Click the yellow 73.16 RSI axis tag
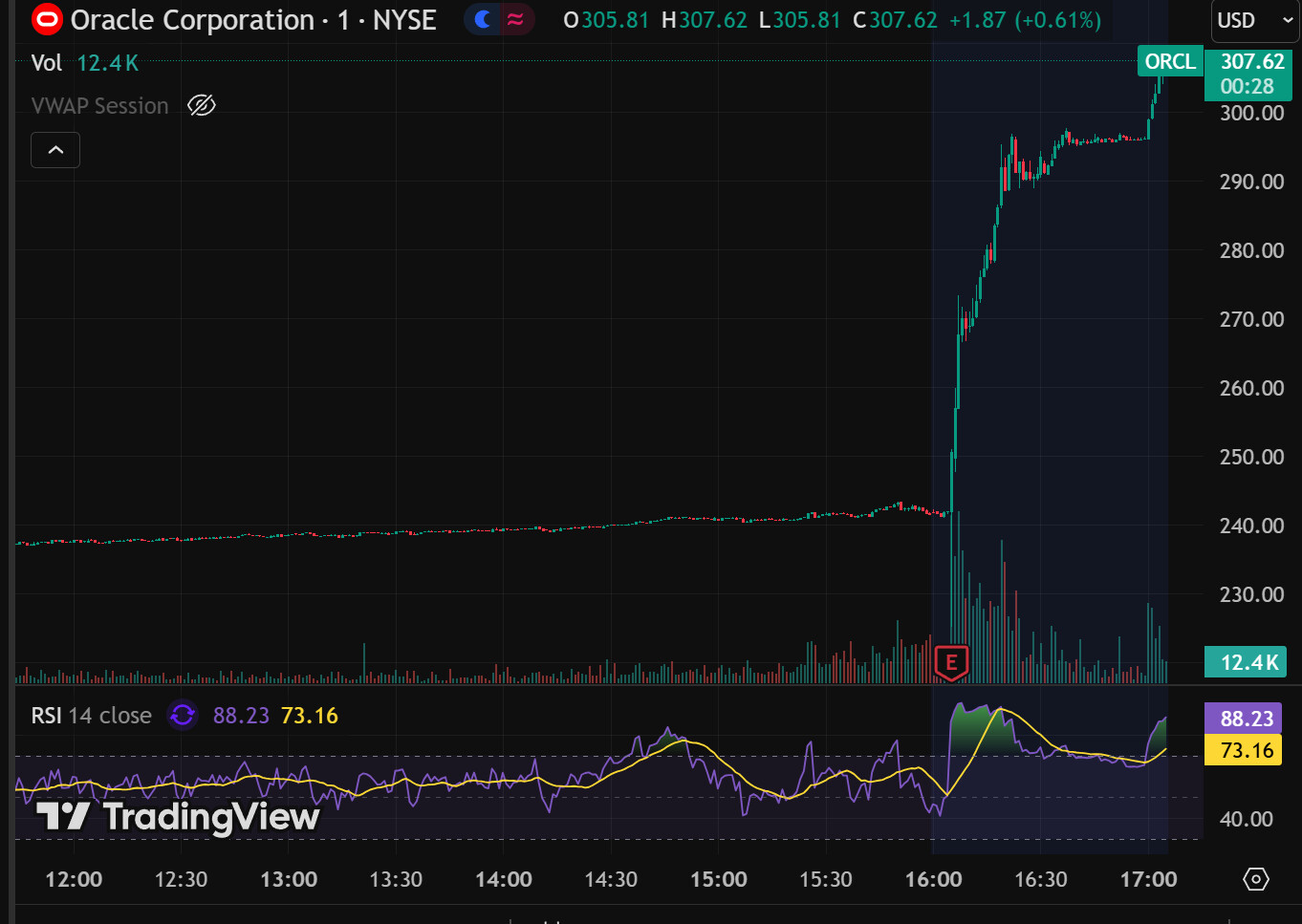 (1243, 750)
